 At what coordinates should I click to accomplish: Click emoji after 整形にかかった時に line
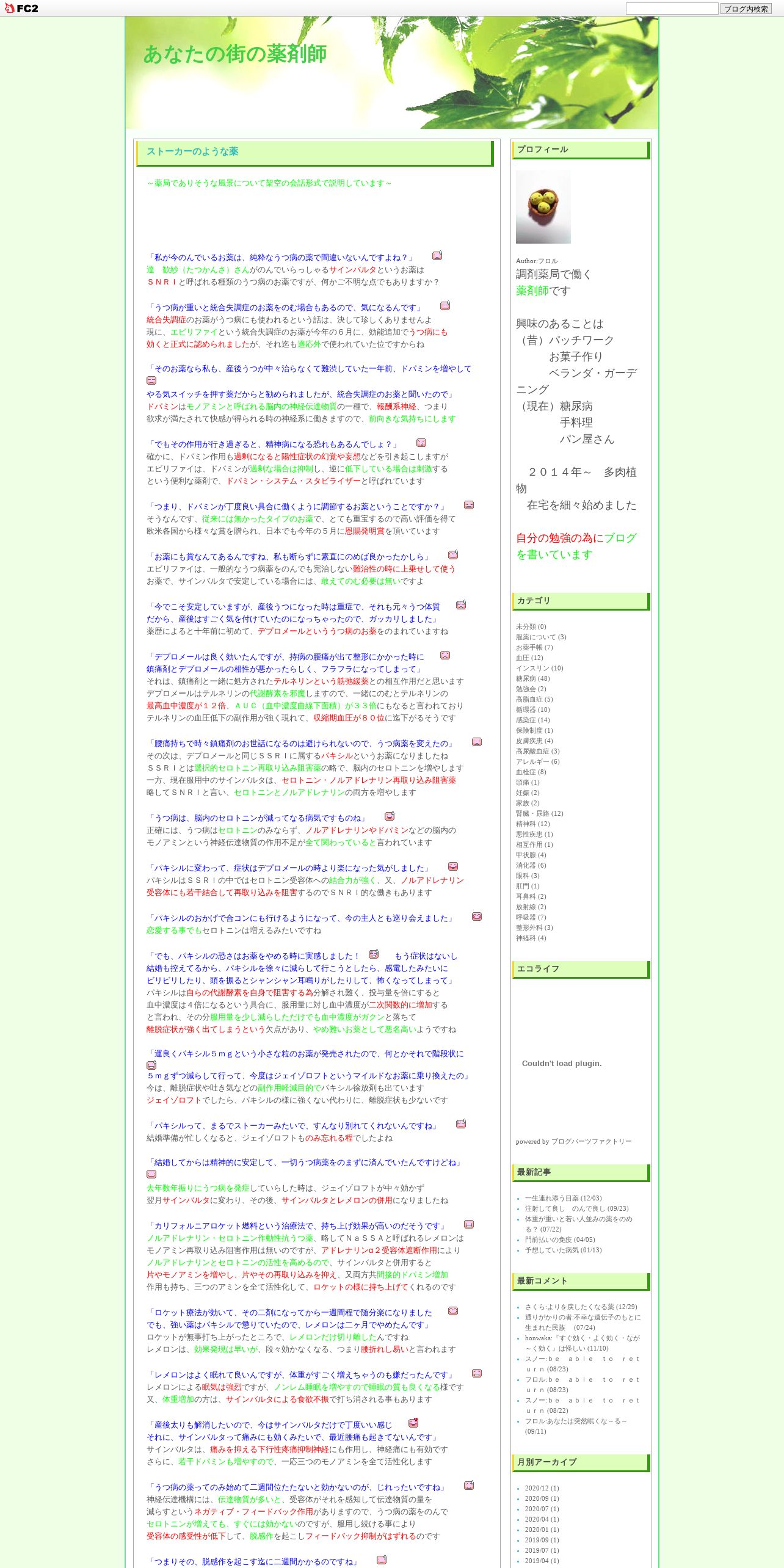pos(445,655)
